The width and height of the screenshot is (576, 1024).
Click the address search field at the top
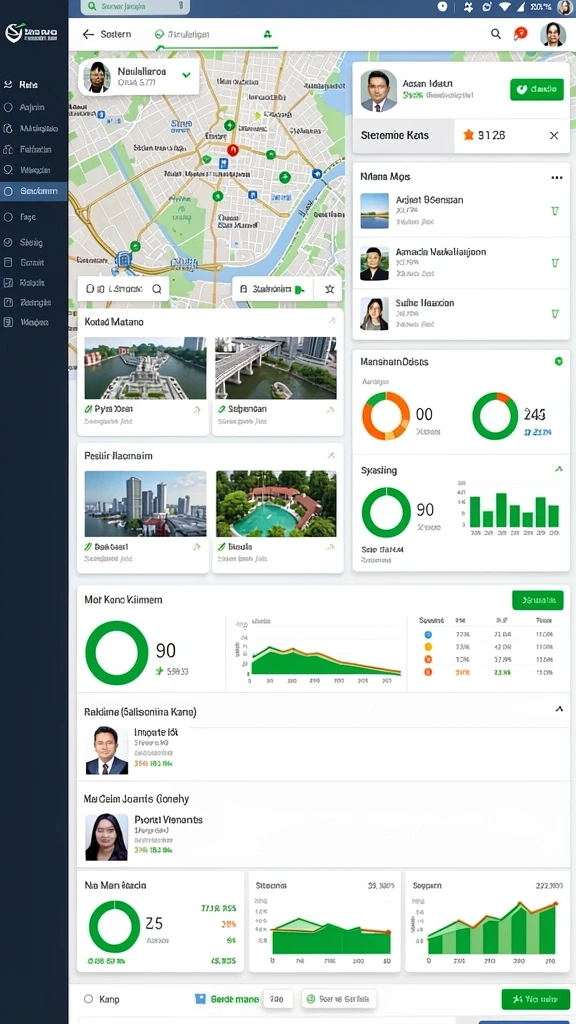point(135,7)
